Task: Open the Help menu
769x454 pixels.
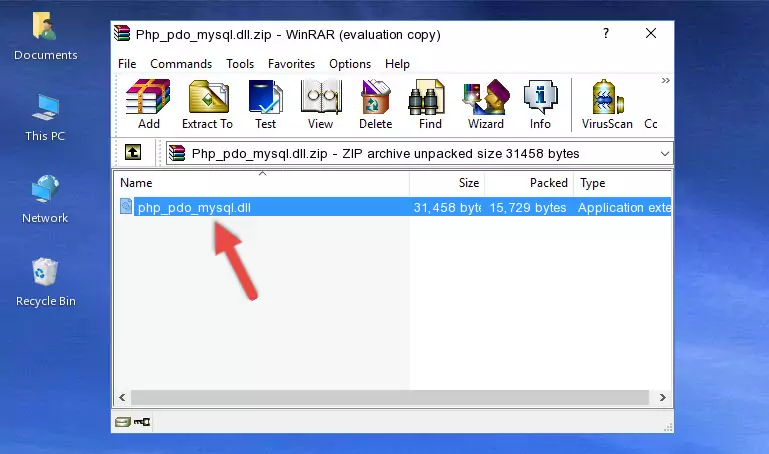Action: click(x=397, y=64)
